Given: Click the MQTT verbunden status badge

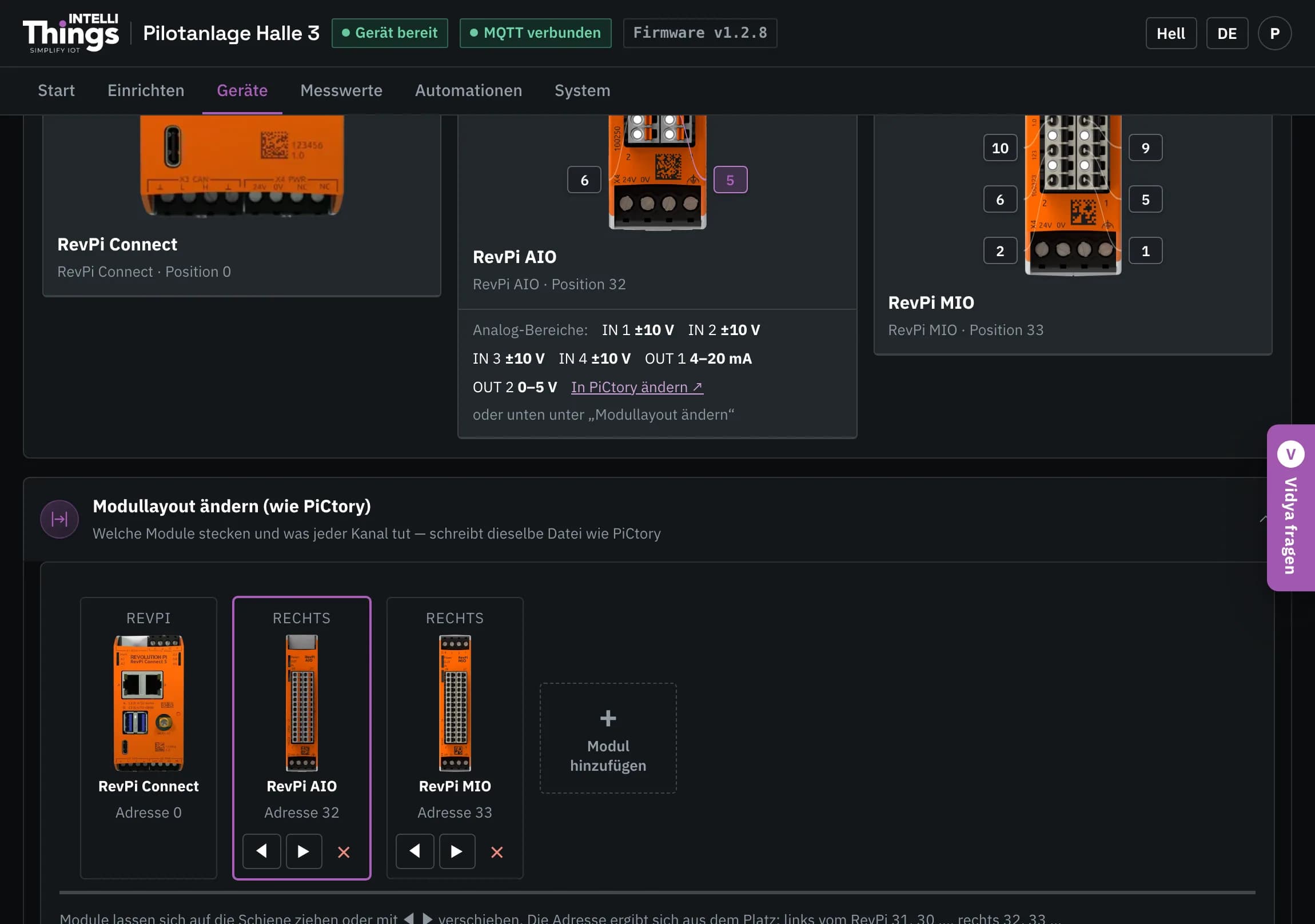Looking at the screenshot, I should coord(535,33).
